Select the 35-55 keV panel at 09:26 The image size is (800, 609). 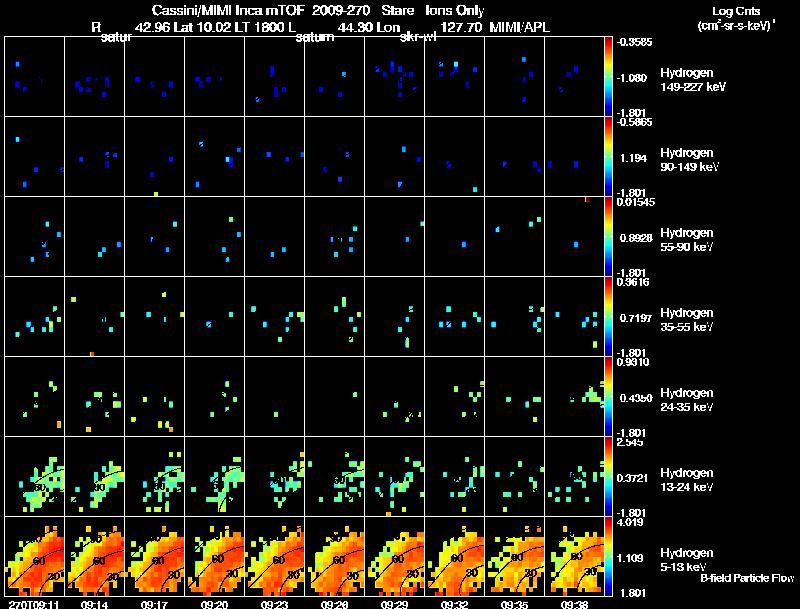tap(335, 317)
